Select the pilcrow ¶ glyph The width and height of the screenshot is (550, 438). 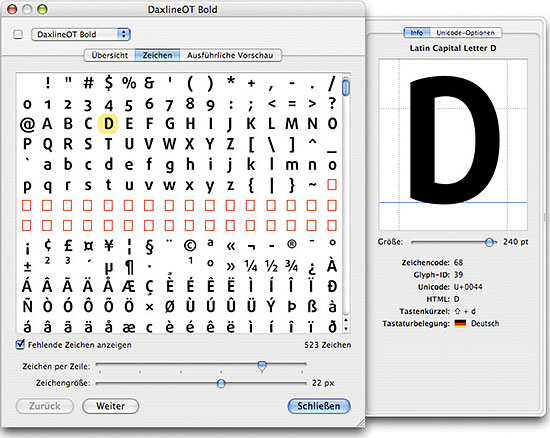click(x=129, y=267)
